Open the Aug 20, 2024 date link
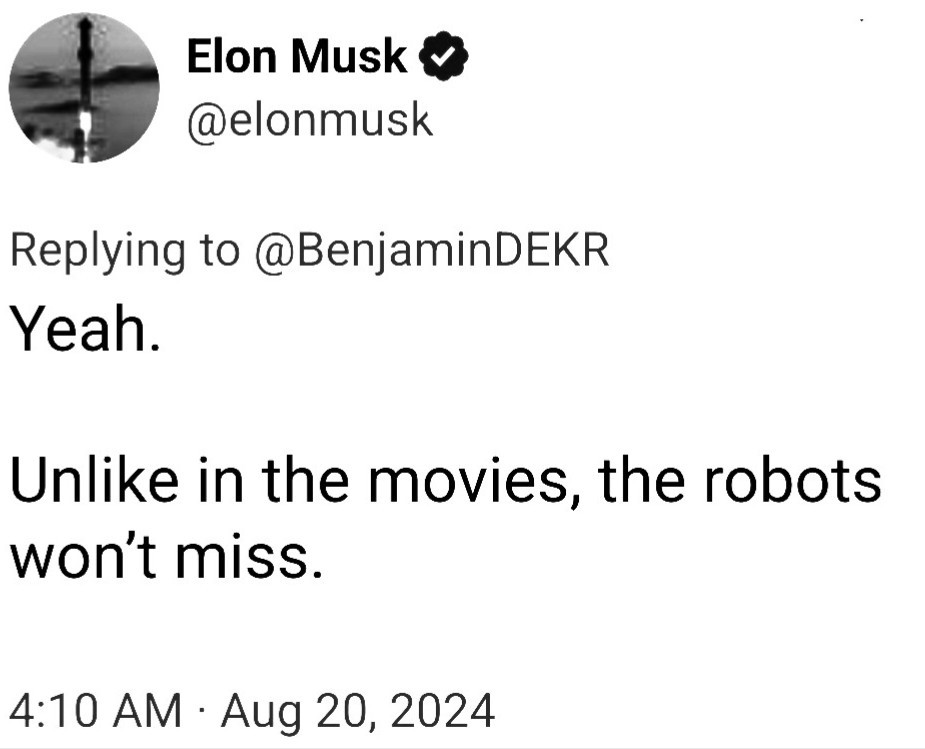 [x=358, y=713]
